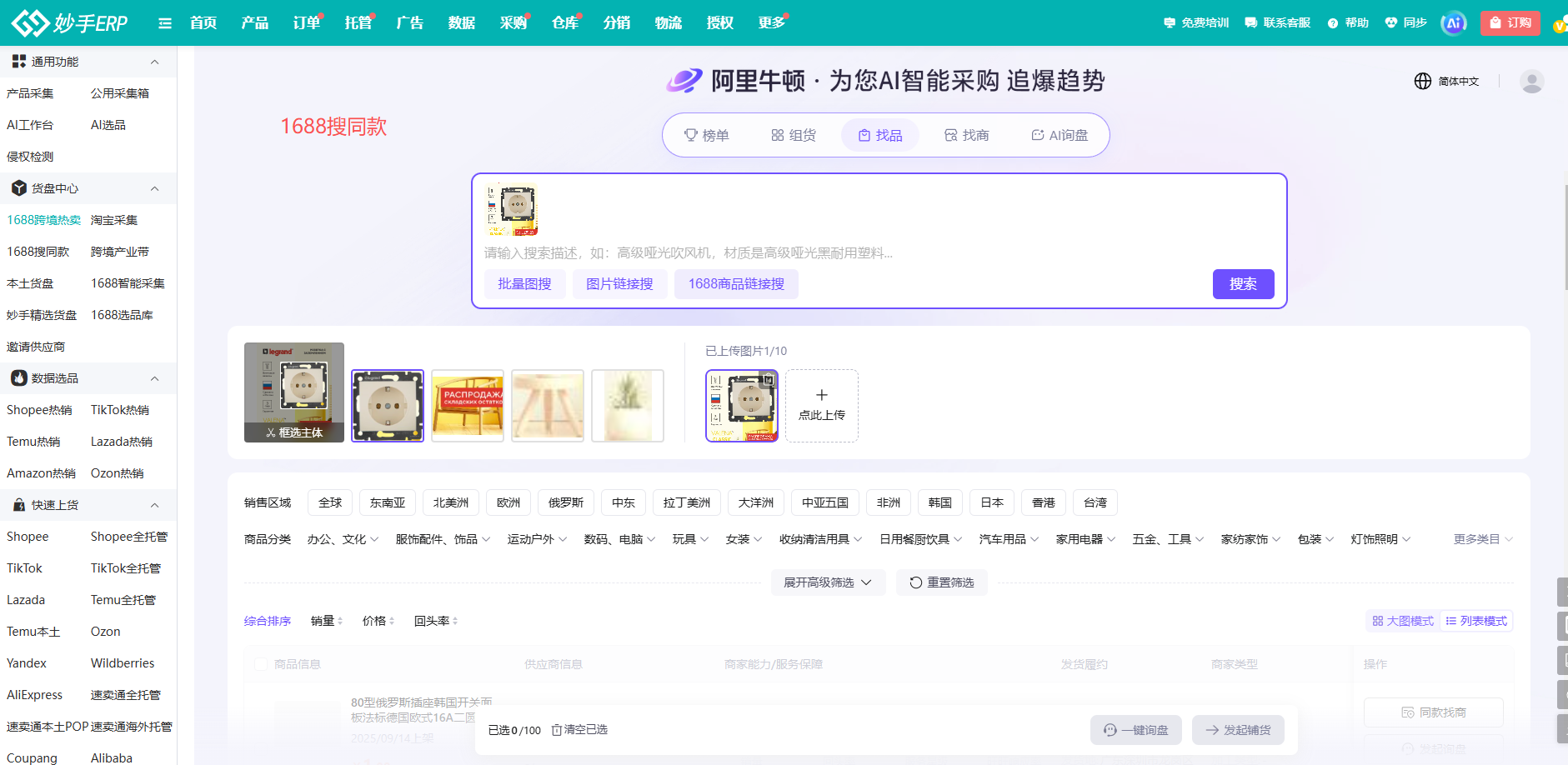Click the 发起铺货 button
This screenshot has height=765, width=1568.
click(1238, 730)
